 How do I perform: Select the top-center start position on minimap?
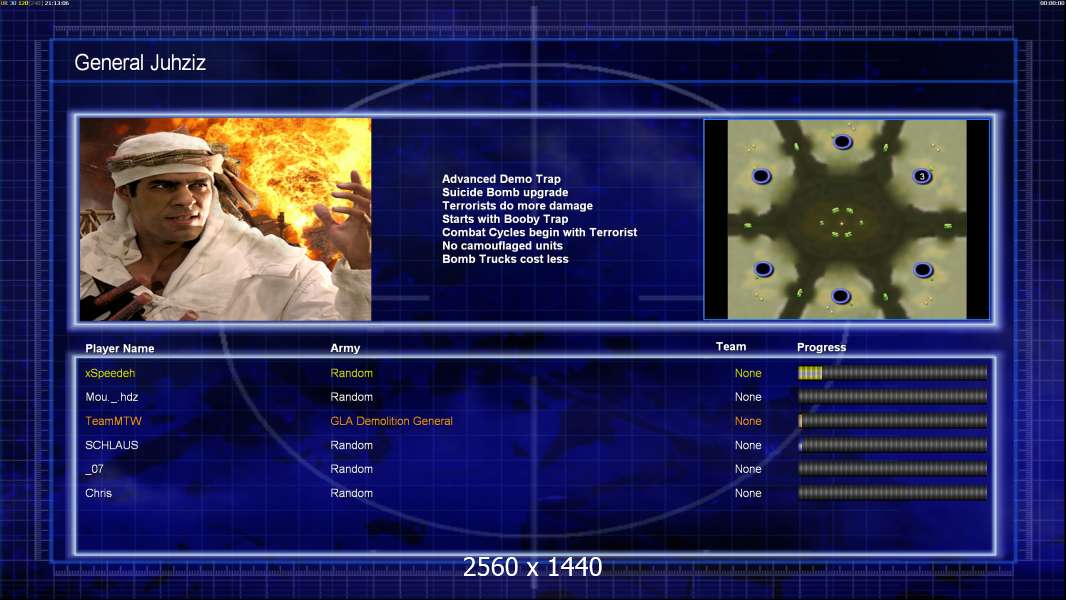pos(842,142)
